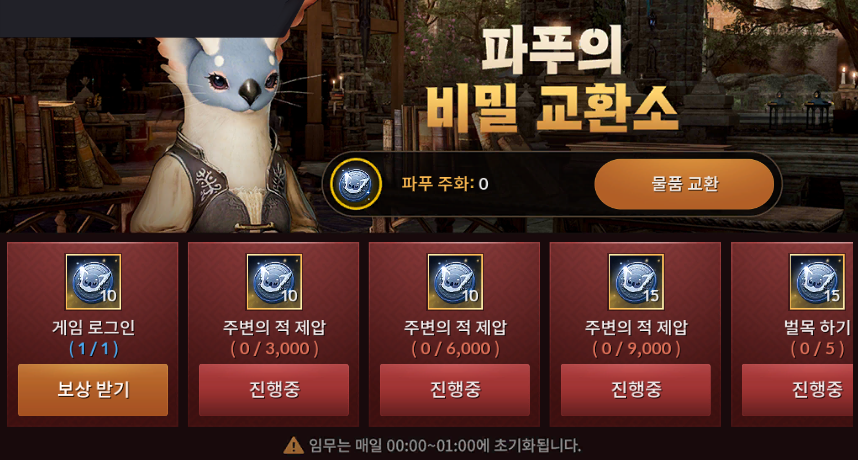Click the daily reset notice text at bottom

pyautogui.click(x=444, y=445)
